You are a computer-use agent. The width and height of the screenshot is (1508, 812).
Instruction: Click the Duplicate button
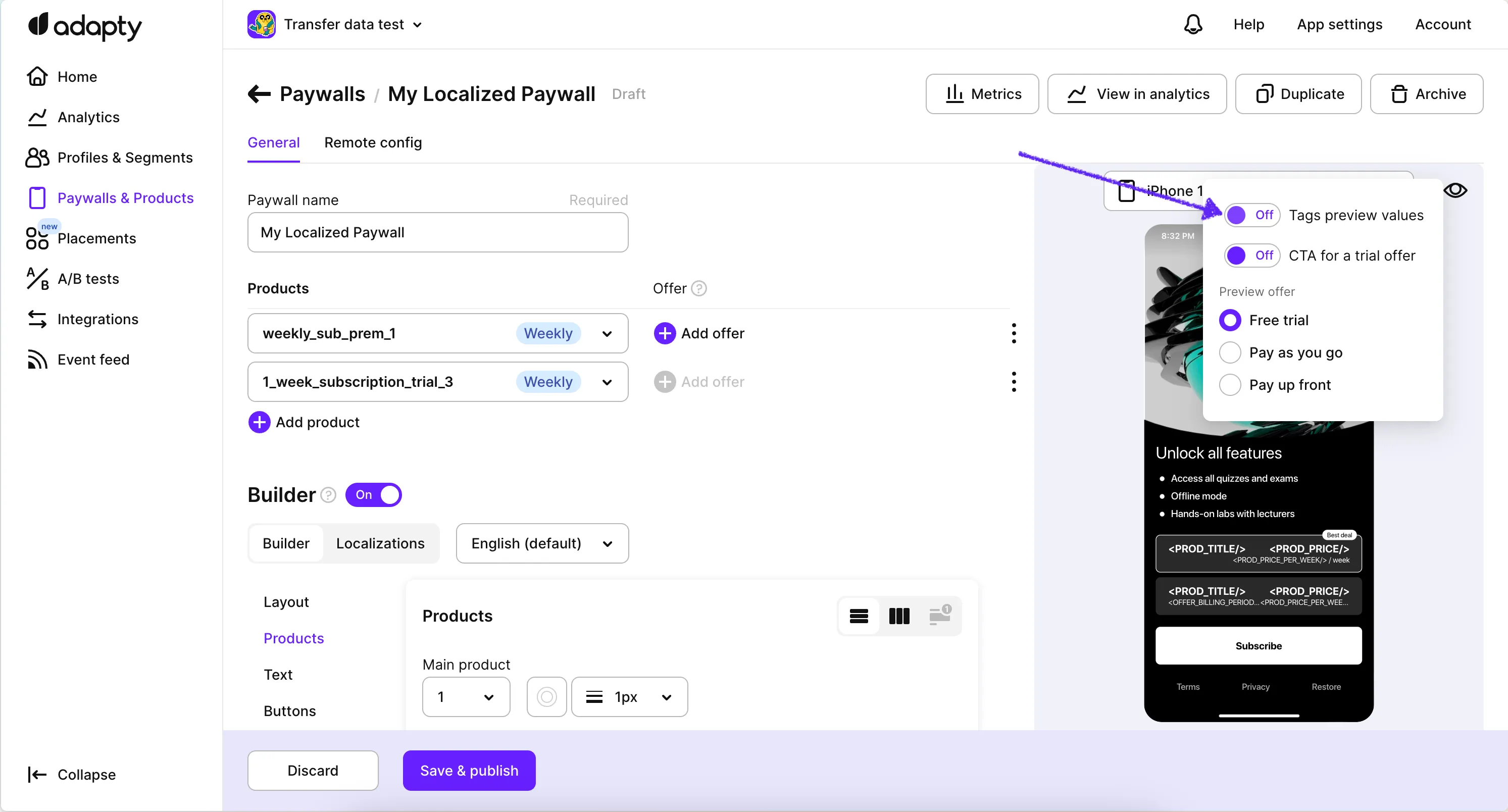[1298, 93]
